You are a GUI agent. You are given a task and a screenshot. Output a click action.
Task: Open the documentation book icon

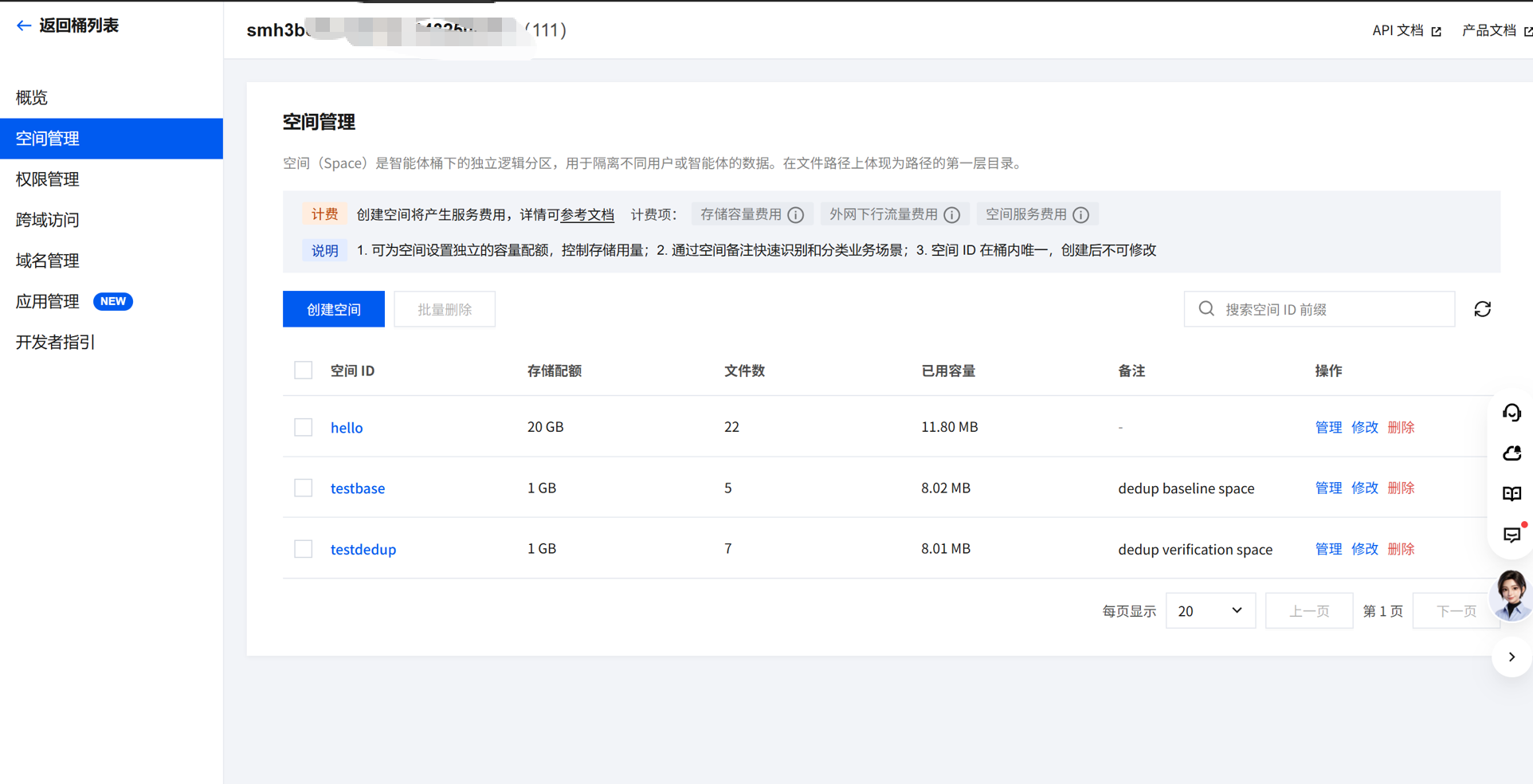point(1511,494)
